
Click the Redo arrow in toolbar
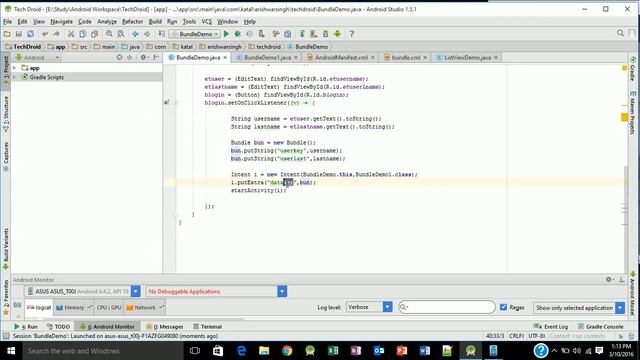[x=56, y=34]
